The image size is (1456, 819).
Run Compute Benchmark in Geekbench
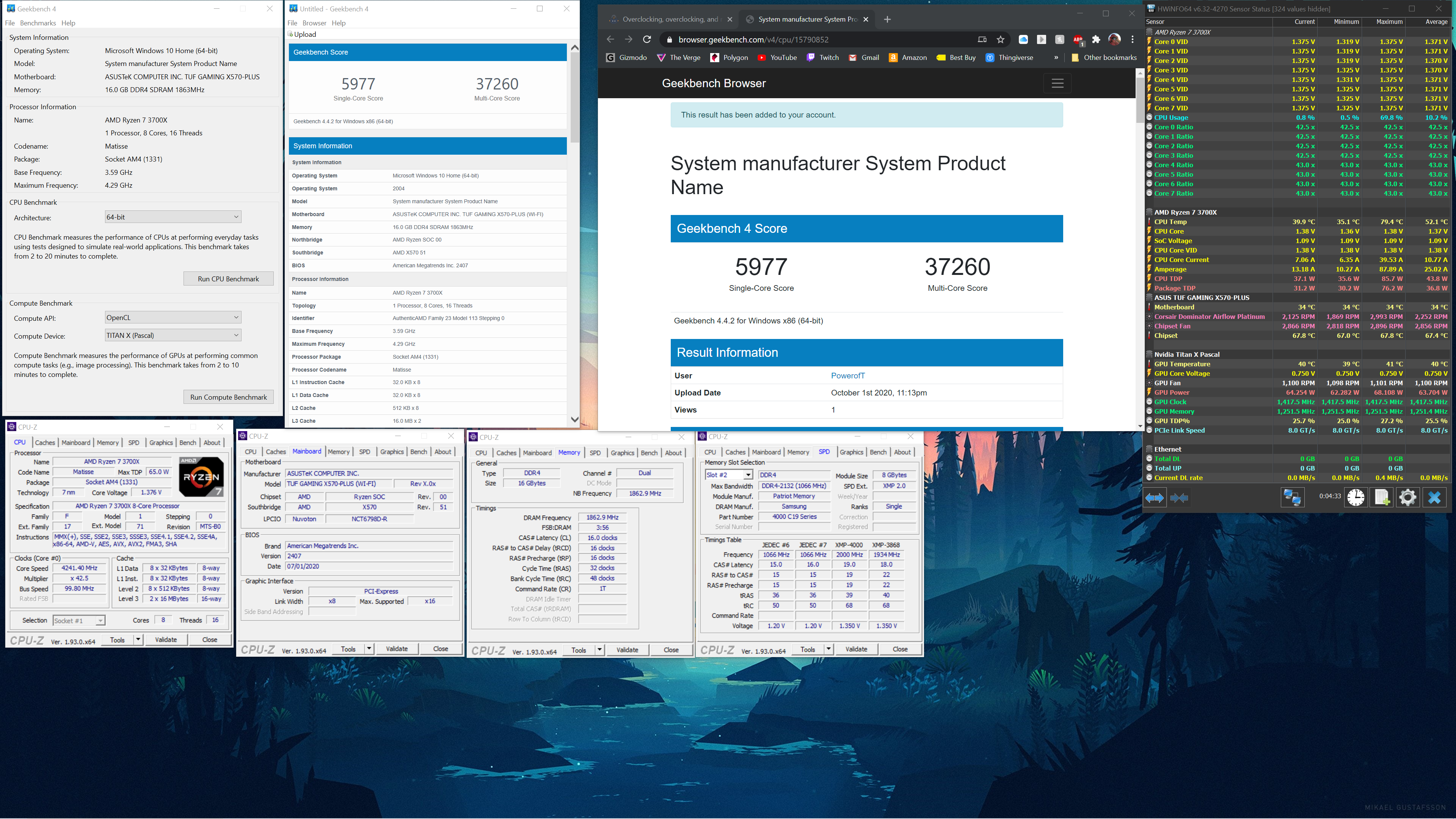coord(228,397)
